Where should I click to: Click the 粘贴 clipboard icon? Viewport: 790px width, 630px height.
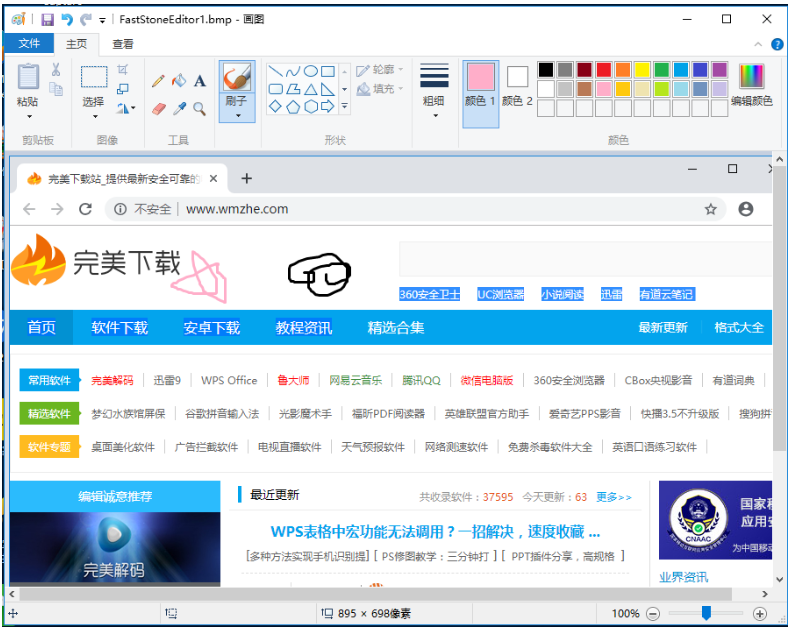(28, 77)
